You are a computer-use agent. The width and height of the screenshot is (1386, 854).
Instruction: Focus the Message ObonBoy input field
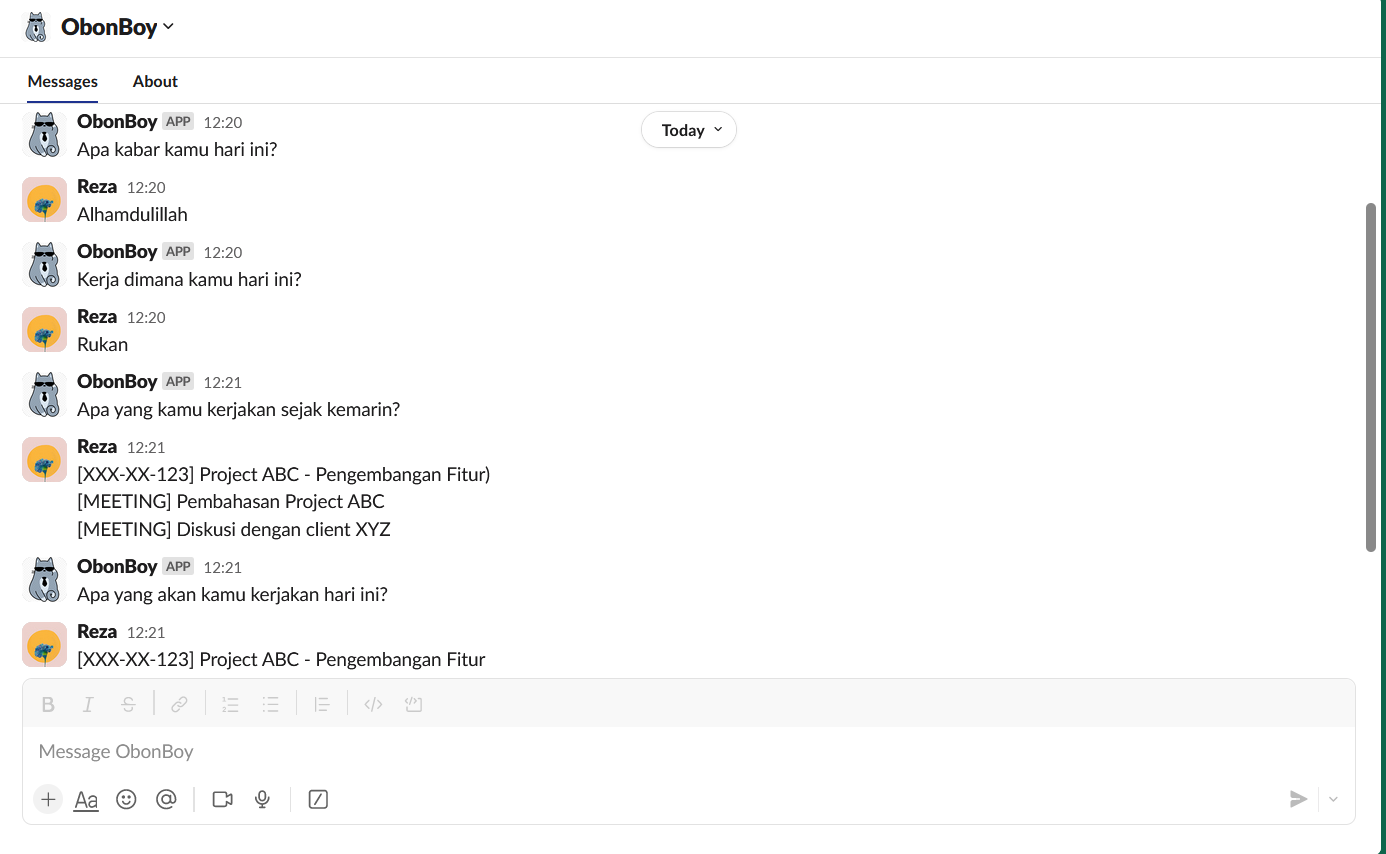[600, 751]
